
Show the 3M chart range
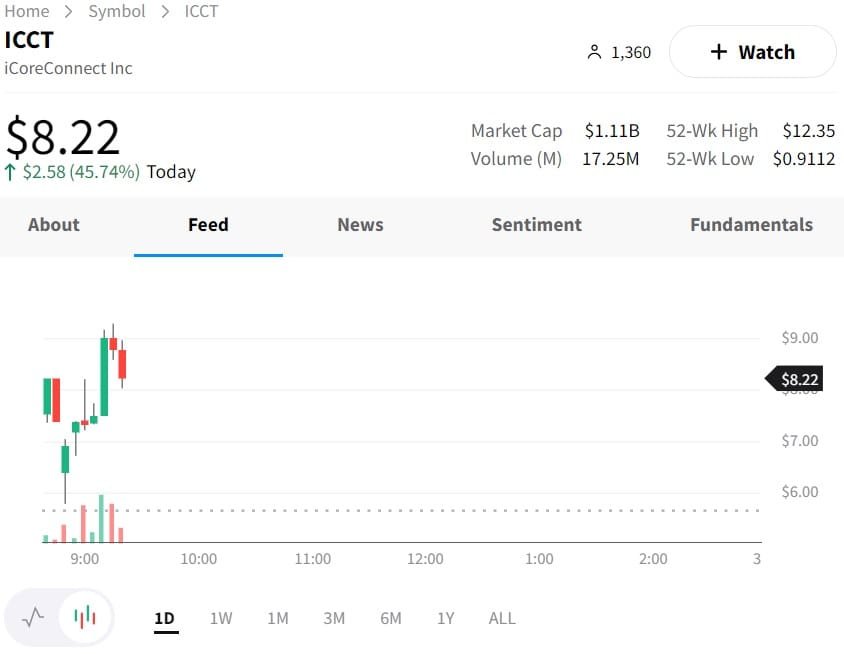coord(334,618)
